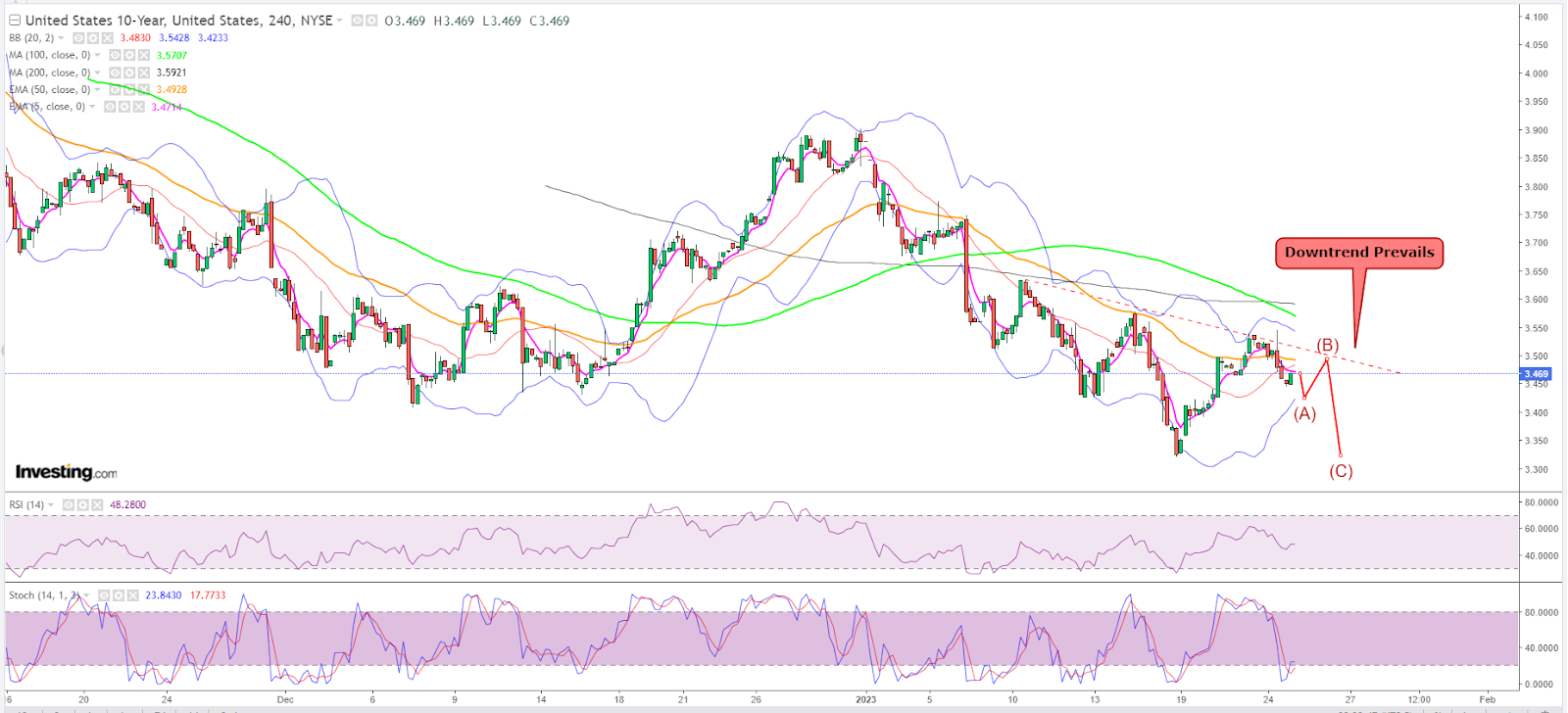Select the RSI (14) legend label
The width and height of the screenshot is (1568, 713).
coord(26,504)
